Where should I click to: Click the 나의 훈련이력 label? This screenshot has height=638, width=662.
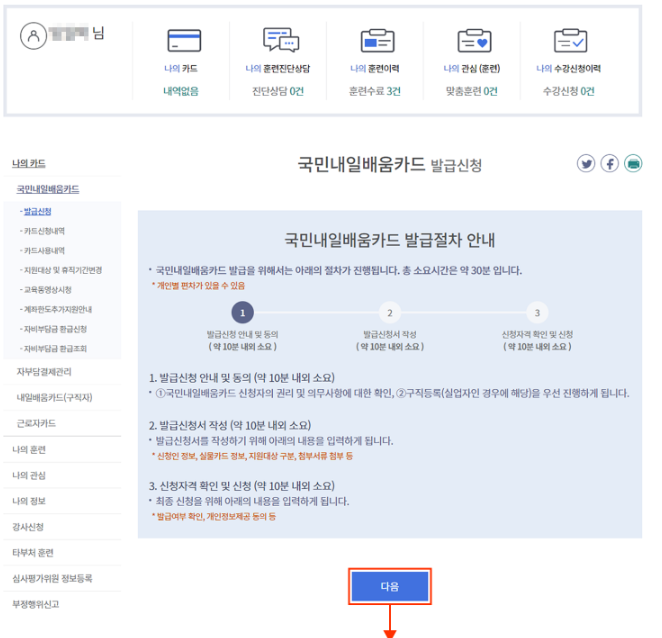click(x=374, y=68)
